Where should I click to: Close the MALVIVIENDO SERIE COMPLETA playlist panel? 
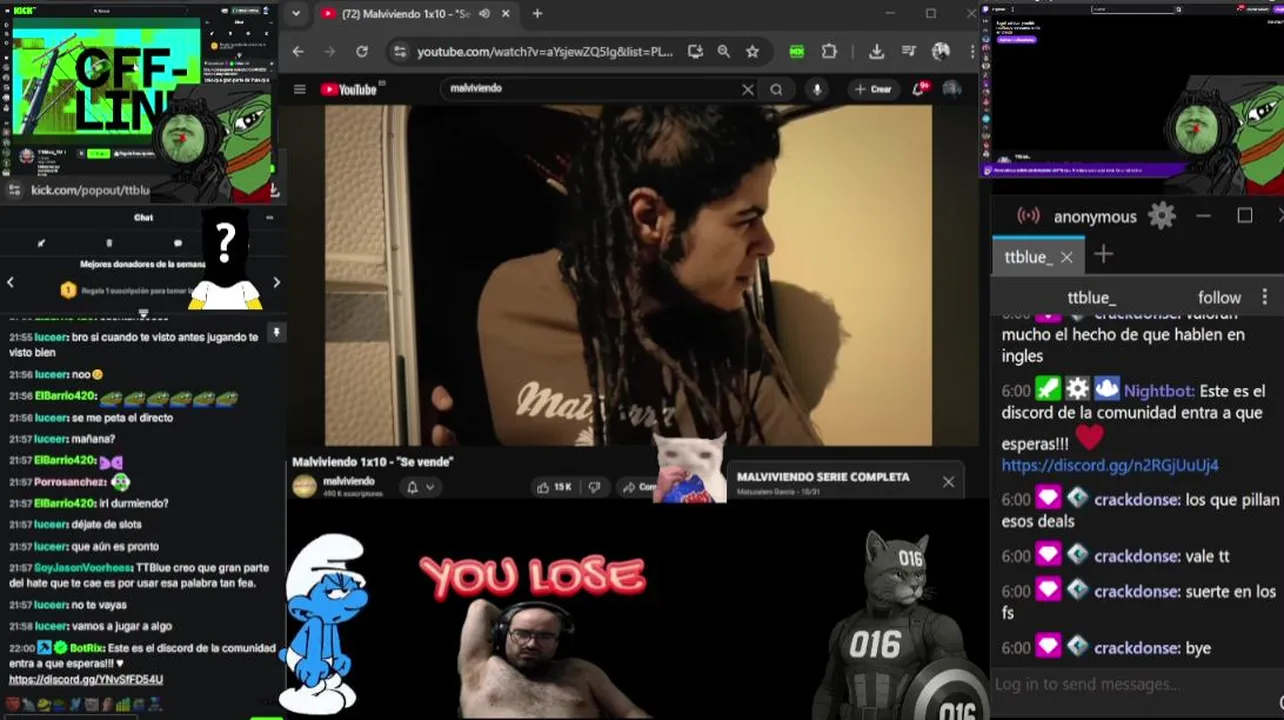pyautogui.click(x=948, y=482)
